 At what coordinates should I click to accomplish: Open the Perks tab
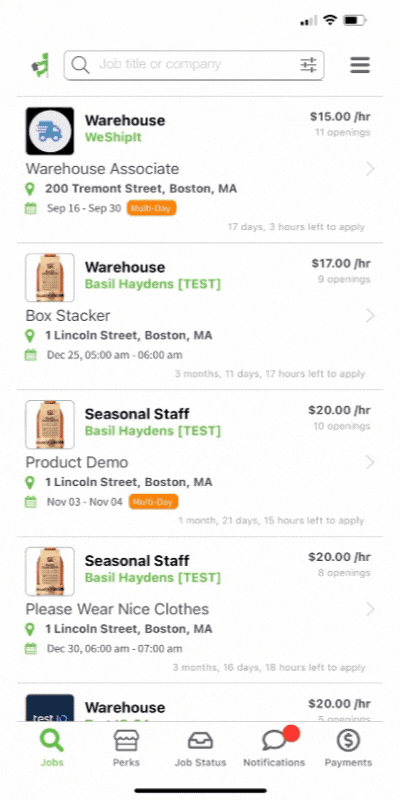click(x=126, y=748)
